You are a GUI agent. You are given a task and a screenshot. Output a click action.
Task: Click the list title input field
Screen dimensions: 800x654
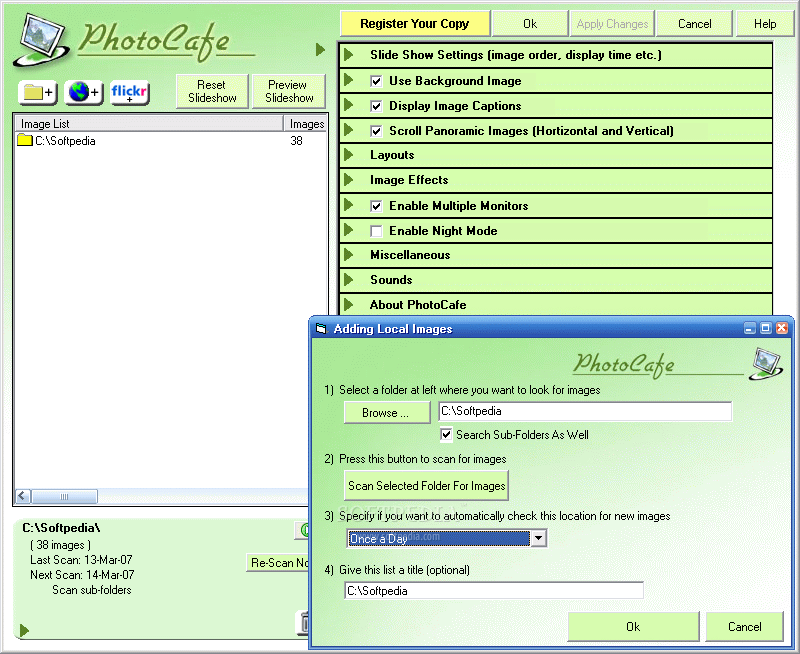(x=494, y=591)
